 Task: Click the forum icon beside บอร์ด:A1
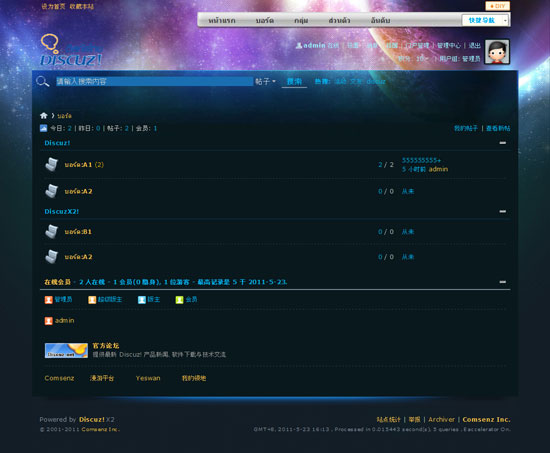pyautogui.click(x=52, y=165)
